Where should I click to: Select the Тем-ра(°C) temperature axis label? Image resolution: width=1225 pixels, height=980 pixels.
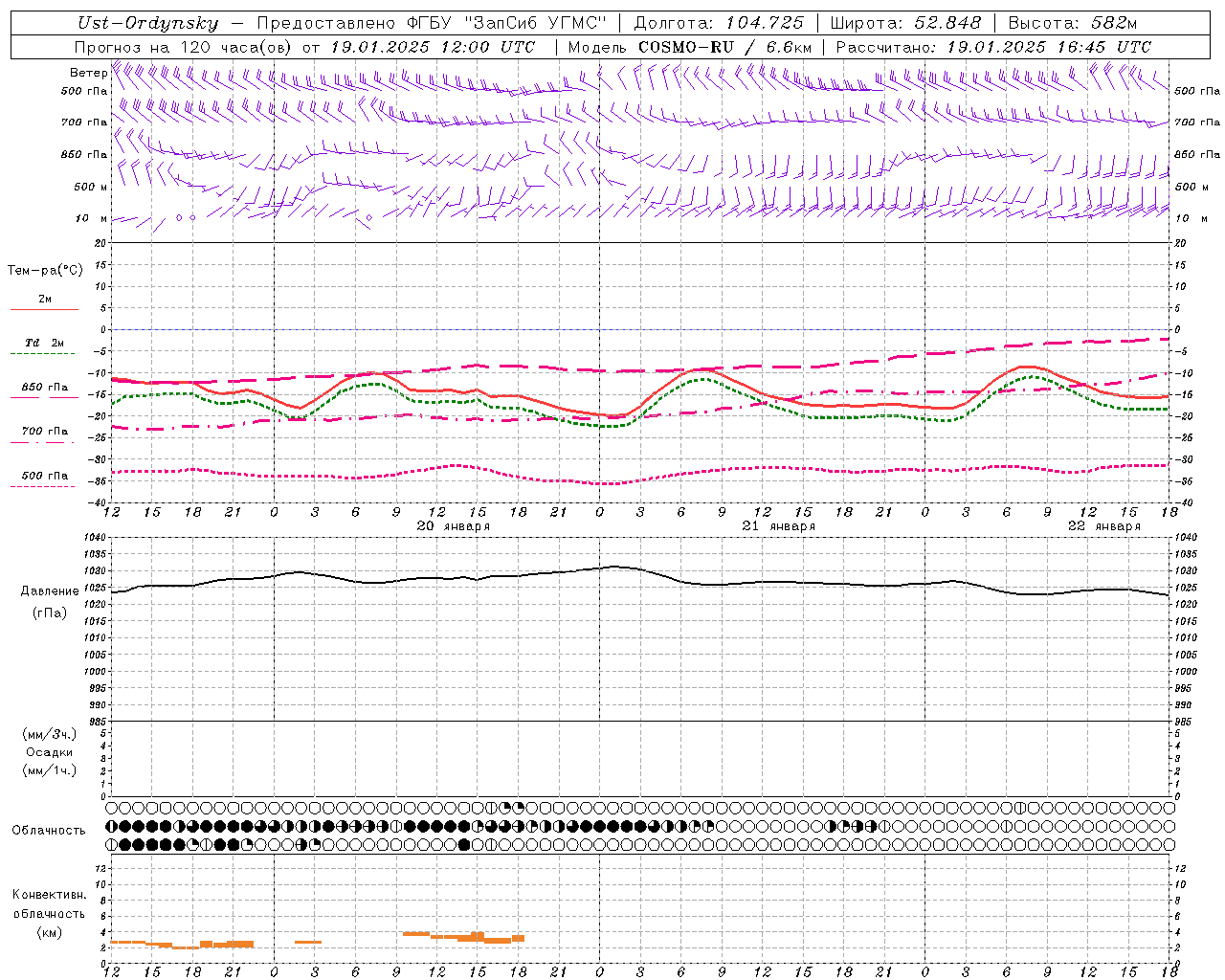[45, 271]
